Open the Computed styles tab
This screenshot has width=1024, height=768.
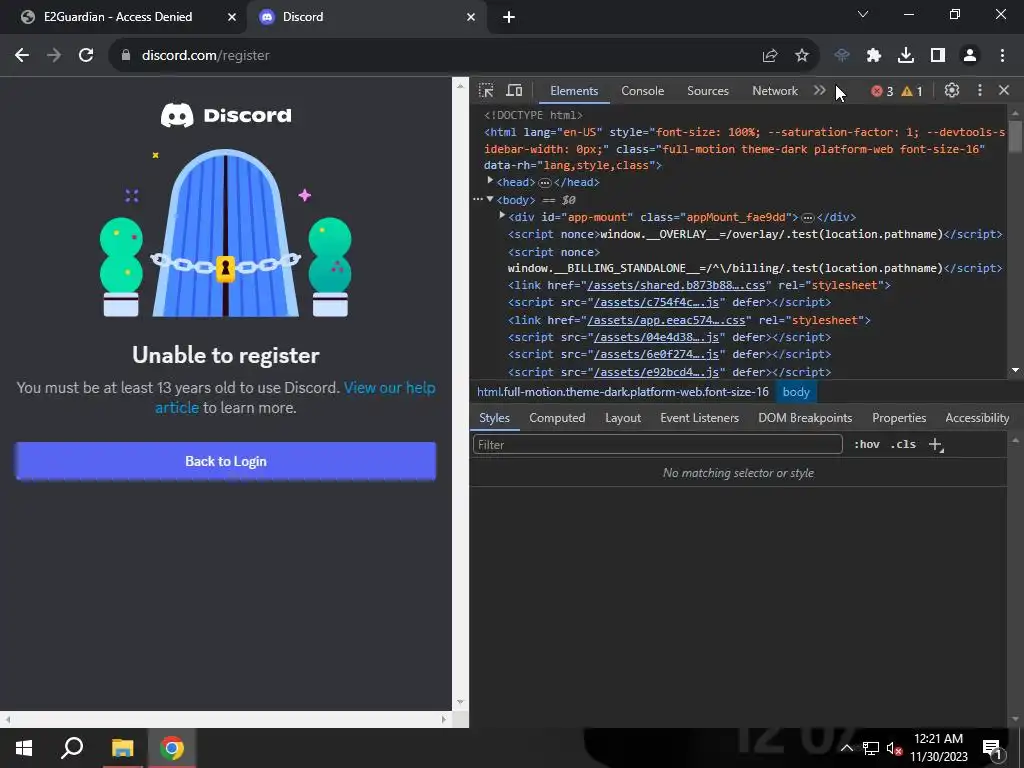557,418
